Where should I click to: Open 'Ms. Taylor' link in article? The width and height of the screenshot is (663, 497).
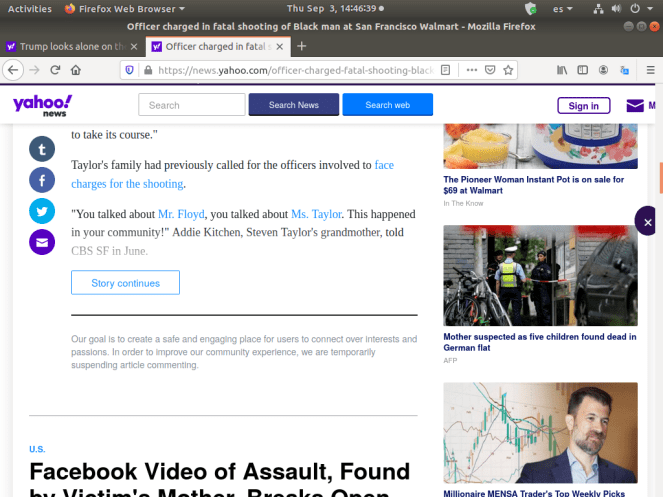316,214
